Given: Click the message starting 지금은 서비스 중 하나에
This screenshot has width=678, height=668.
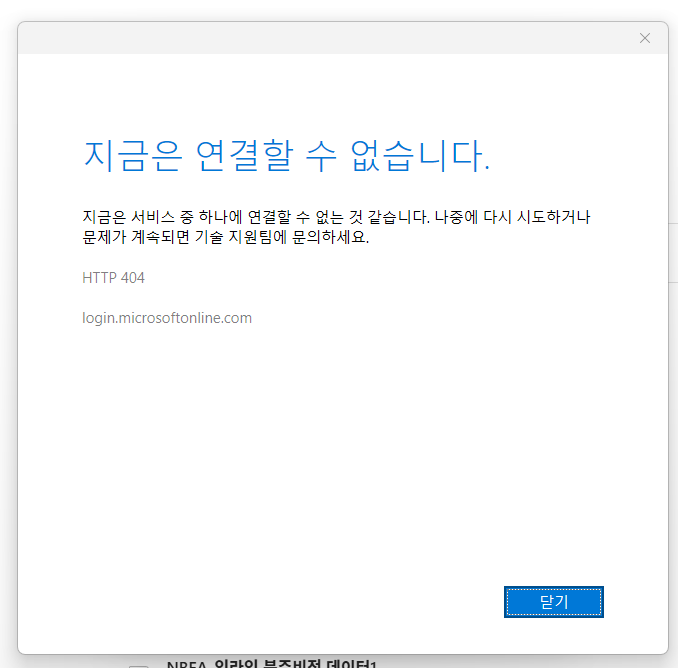Looking at the screenshot, I should [x=336, y=227].
